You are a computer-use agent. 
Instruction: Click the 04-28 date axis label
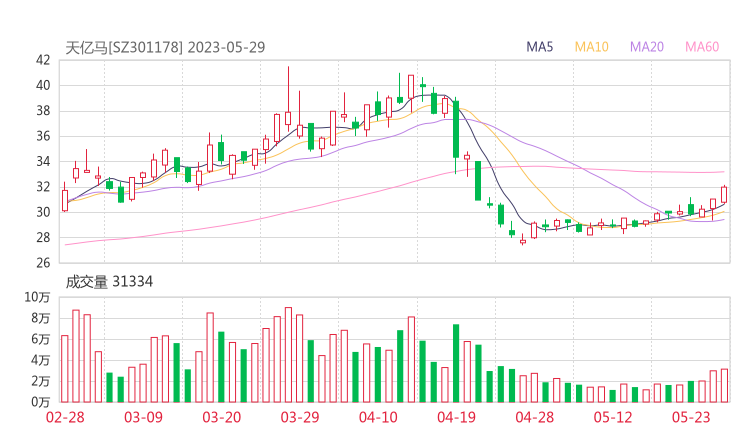point(535,417)
